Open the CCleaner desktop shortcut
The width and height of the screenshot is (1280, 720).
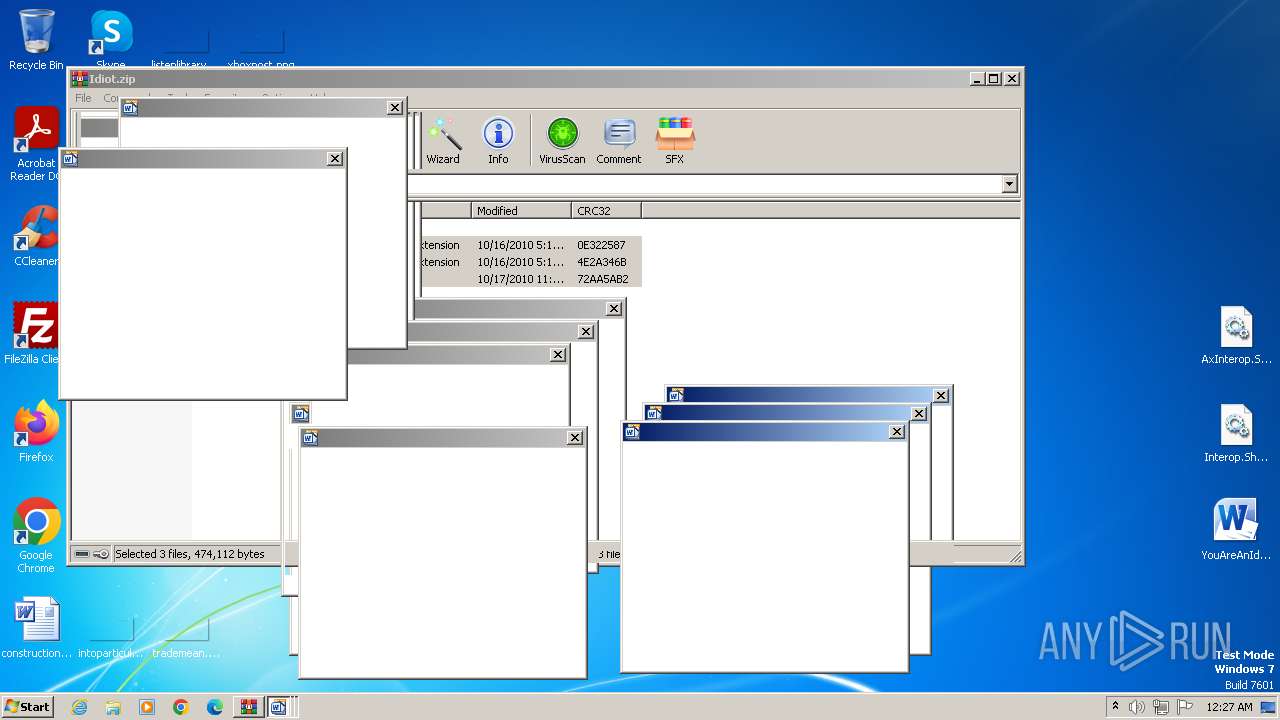(x=36, y=236)
